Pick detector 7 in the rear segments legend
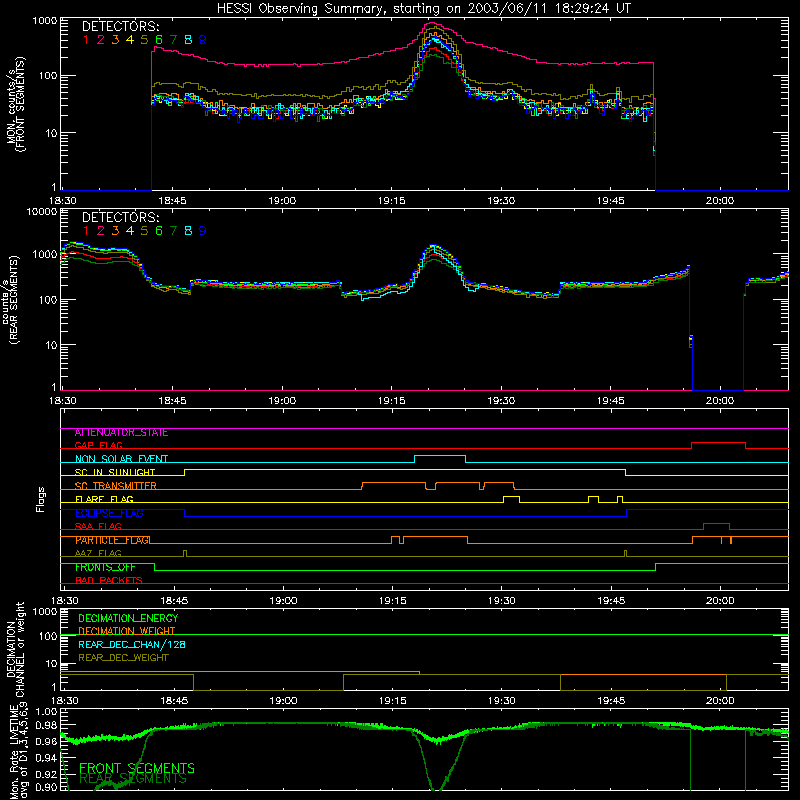Viewport: 800px width, 800px height. pos(173,231)
